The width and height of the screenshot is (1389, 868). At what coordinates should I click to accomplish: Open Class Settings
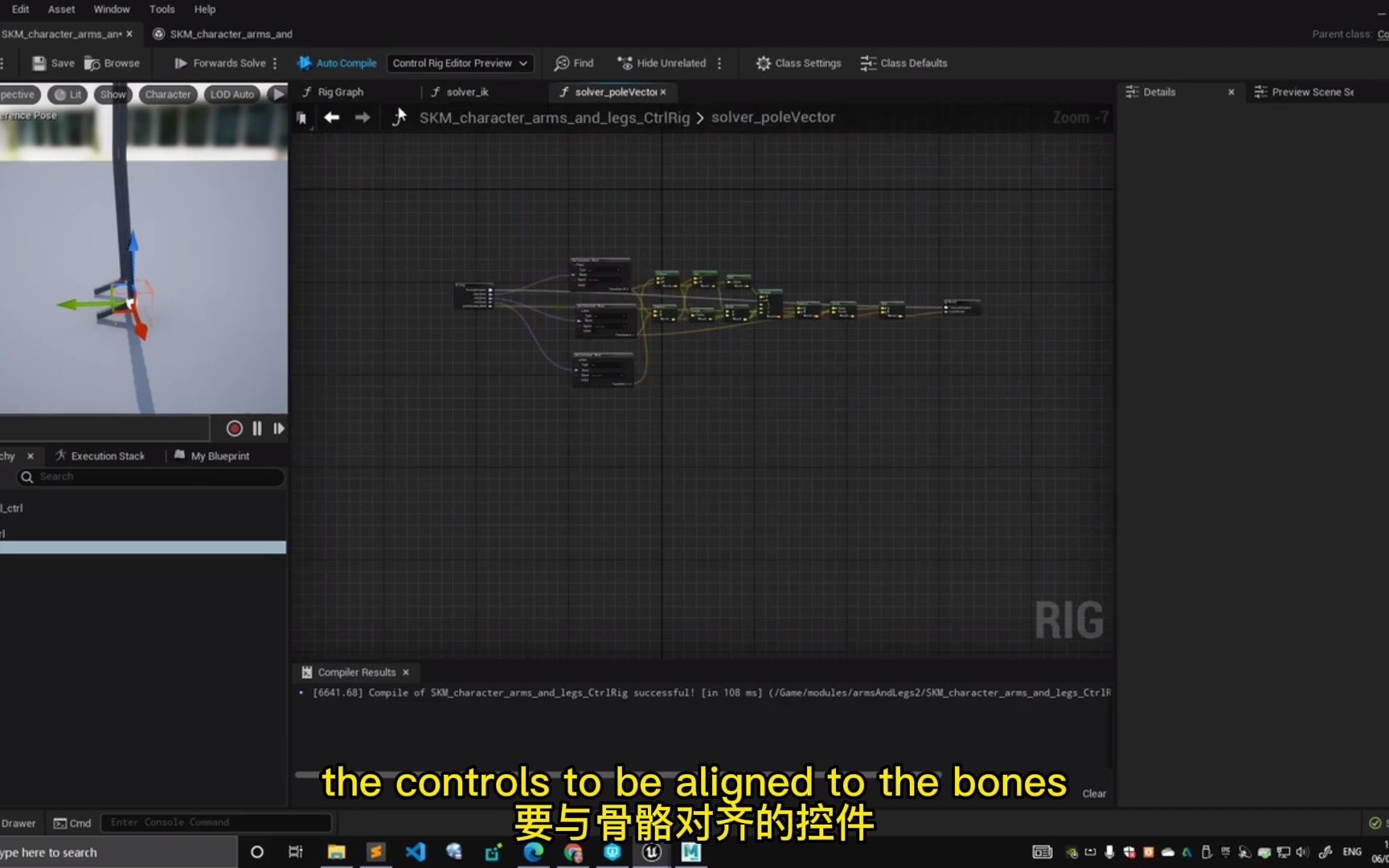pos(797,63)
